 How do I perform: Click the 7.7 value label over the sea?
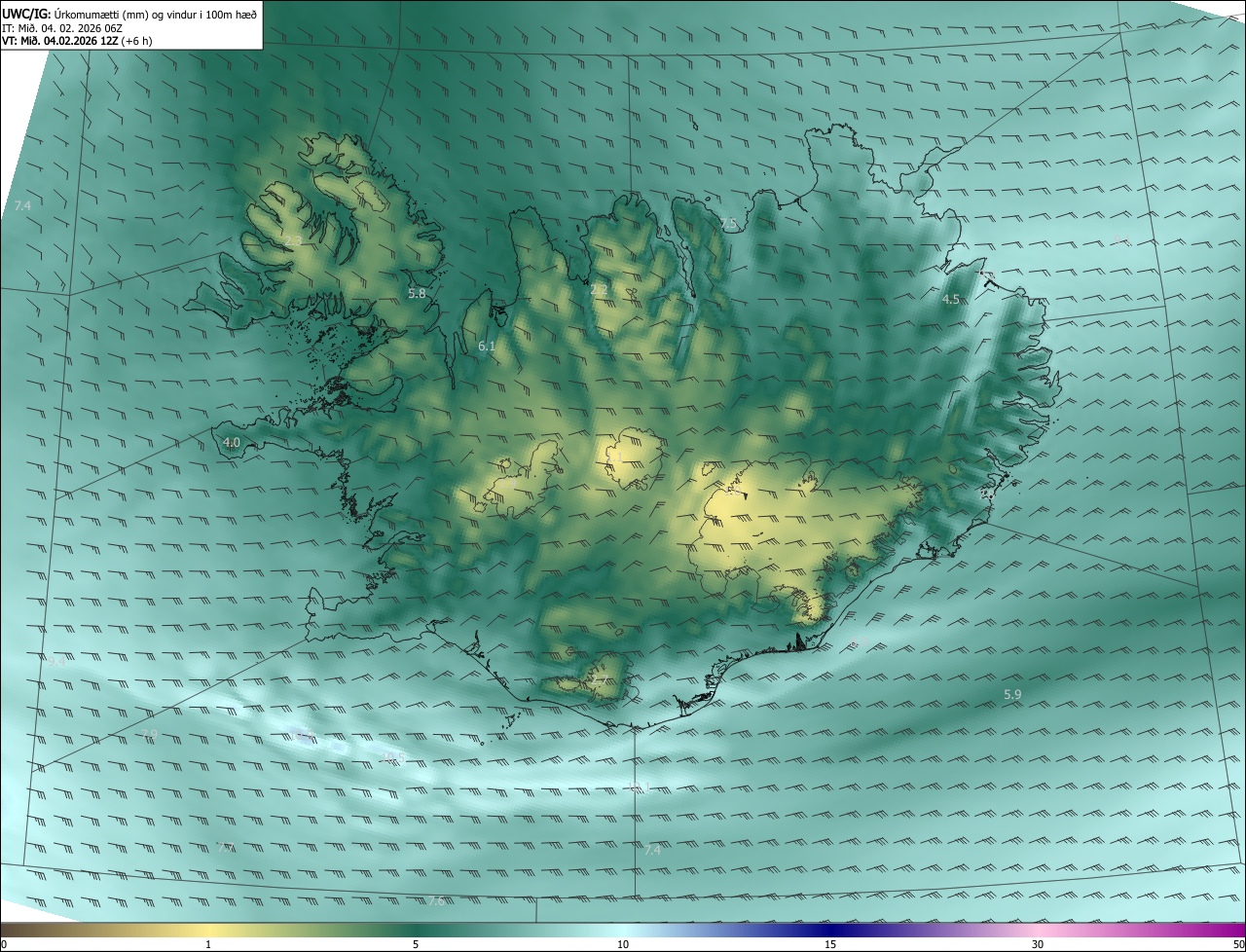225,848
